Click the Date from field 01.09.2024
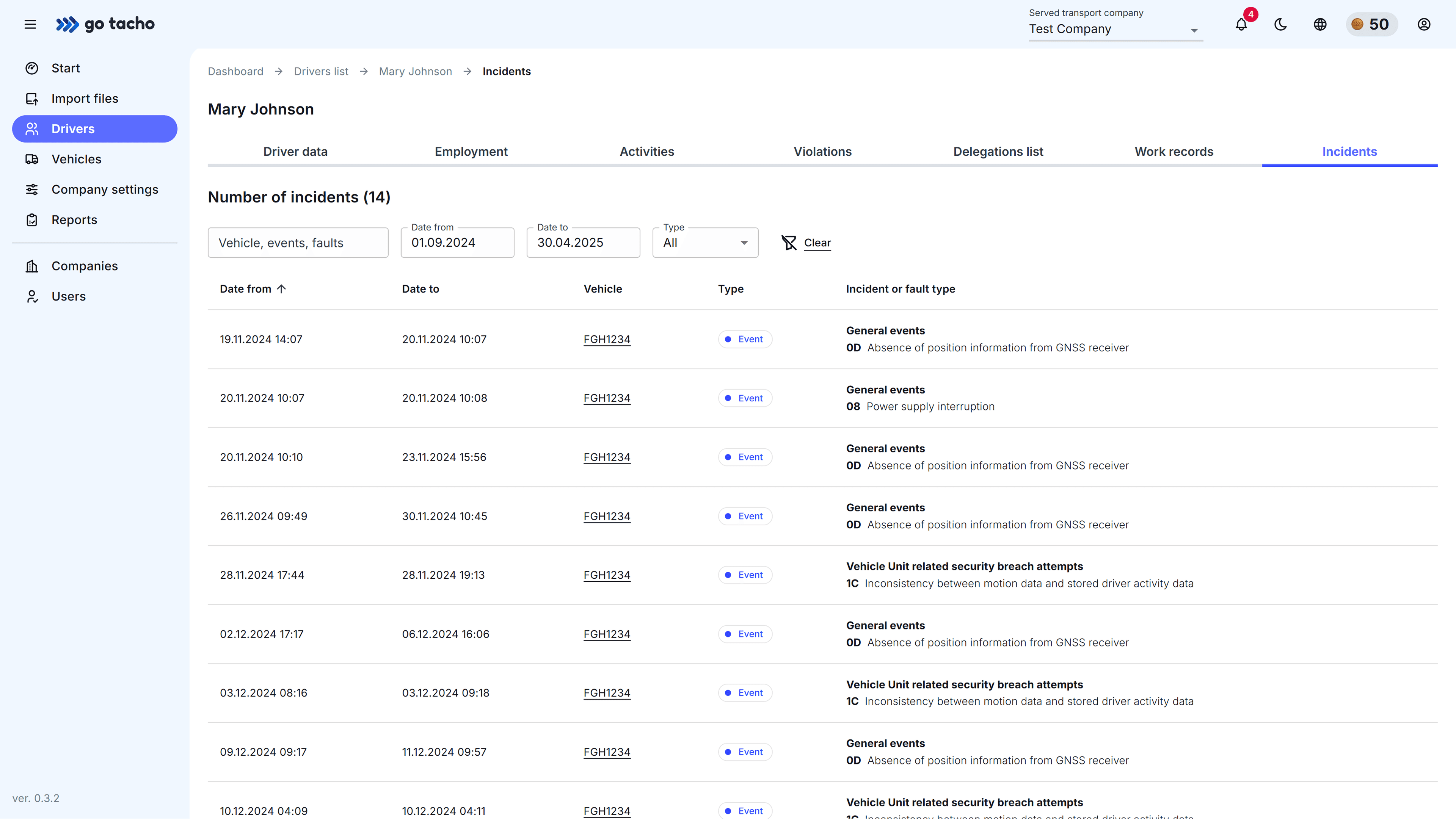 457,243
